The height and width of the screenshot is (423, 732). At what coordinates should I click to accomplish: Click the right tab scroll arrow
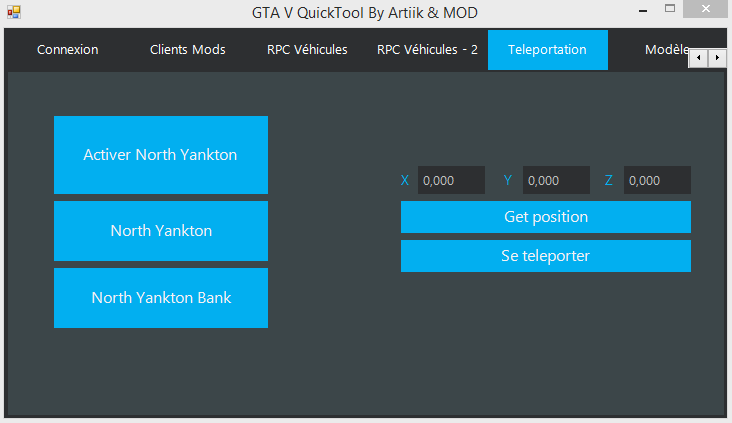click(x=717, y=58)
